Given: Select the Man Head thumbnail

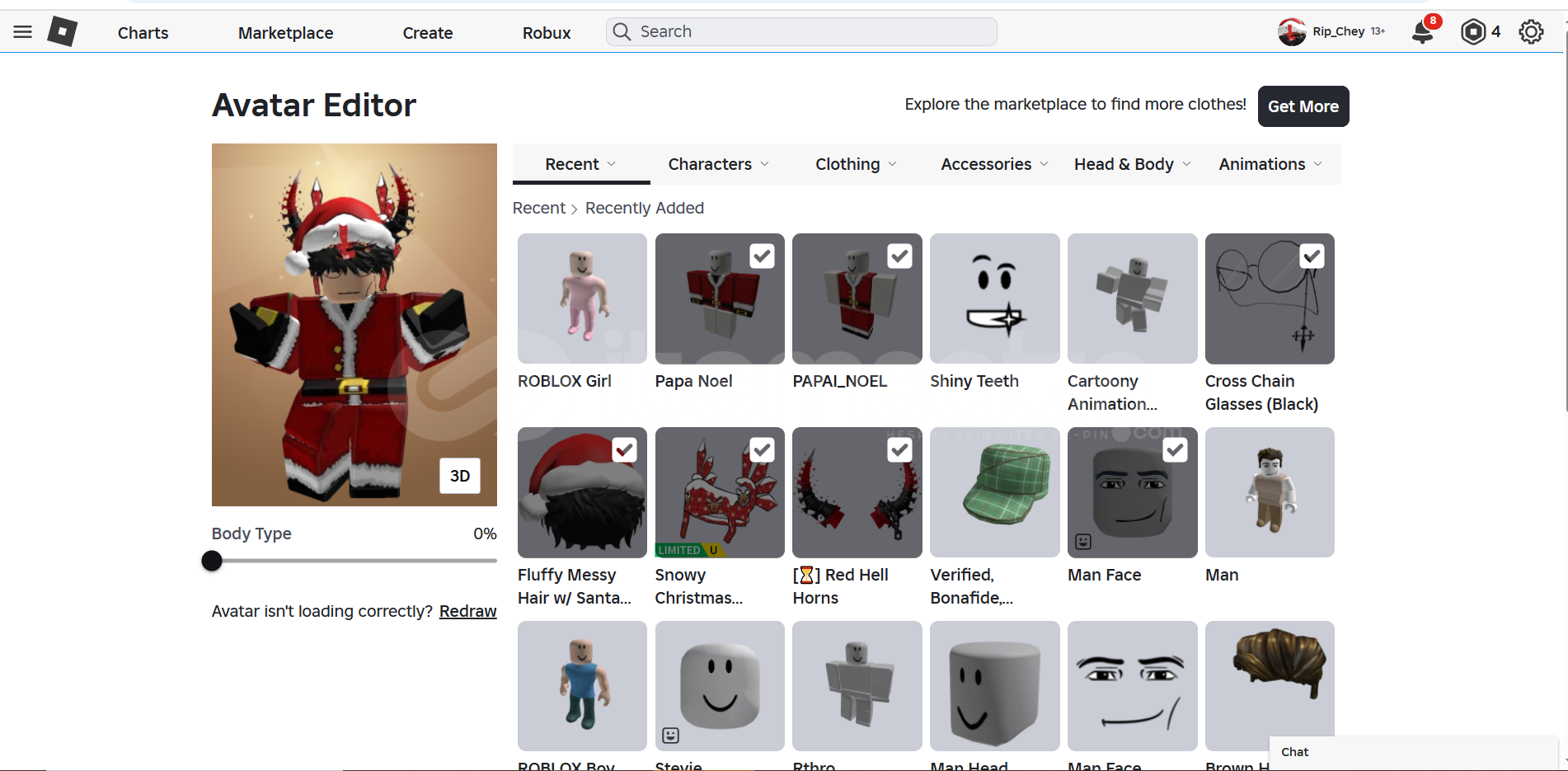Looking at the screenshot, I should coord(995,686).
